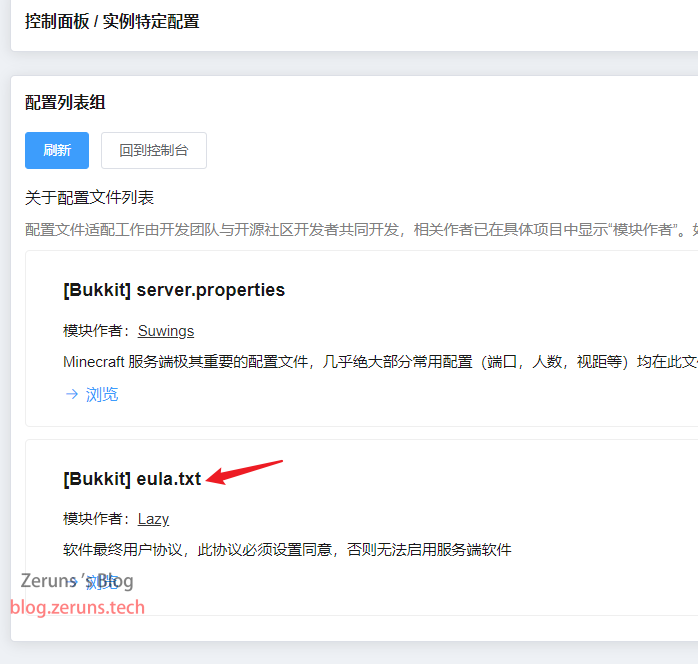Click the 配置列表组 section heading

click(65, 103)
